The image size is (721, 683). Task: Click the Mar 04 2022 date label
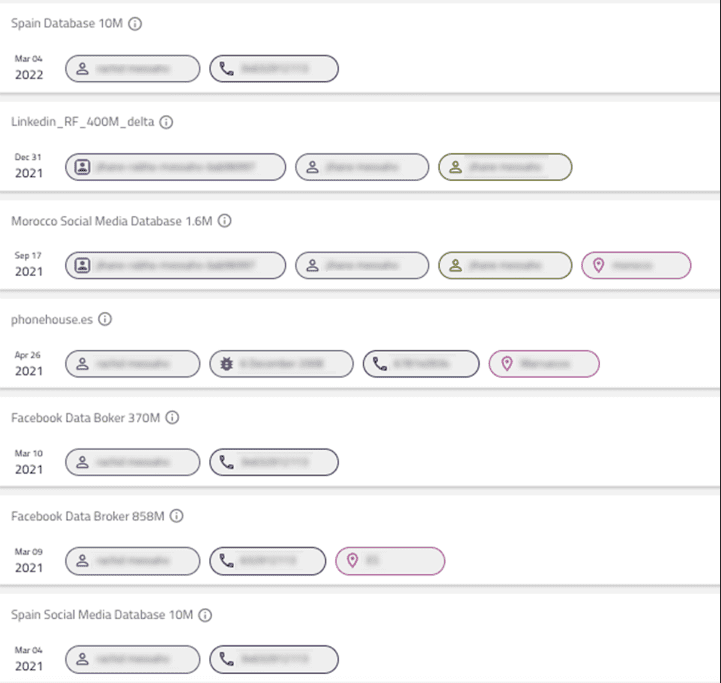pos(29,68)
